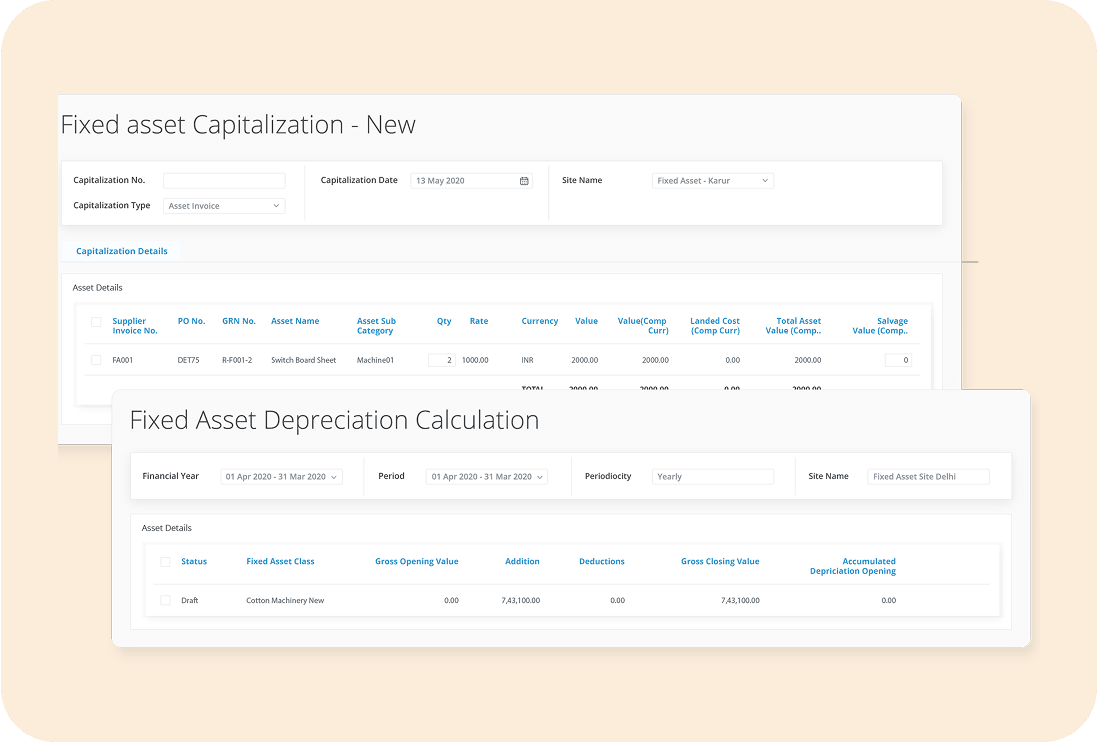Click the Qty input showing 2
The image size is (1097, 742).
tap(442, 360)
